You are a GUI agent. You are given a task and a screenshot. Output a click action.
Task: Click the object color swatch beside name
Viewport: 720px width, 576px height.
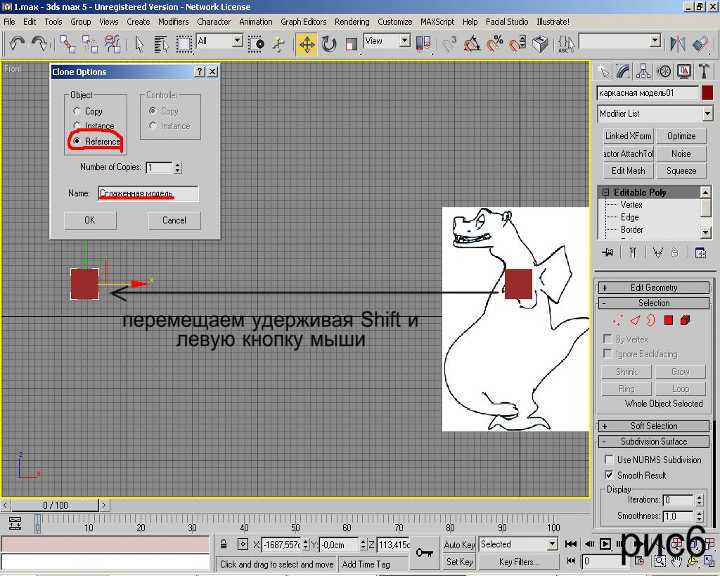[707, 92]
